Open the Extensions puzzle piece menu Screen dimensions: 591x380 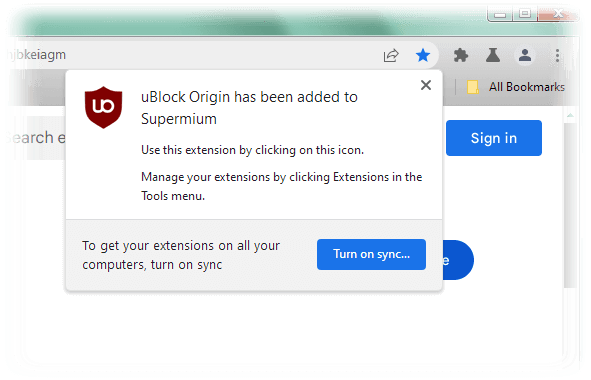tap(461, 55)
